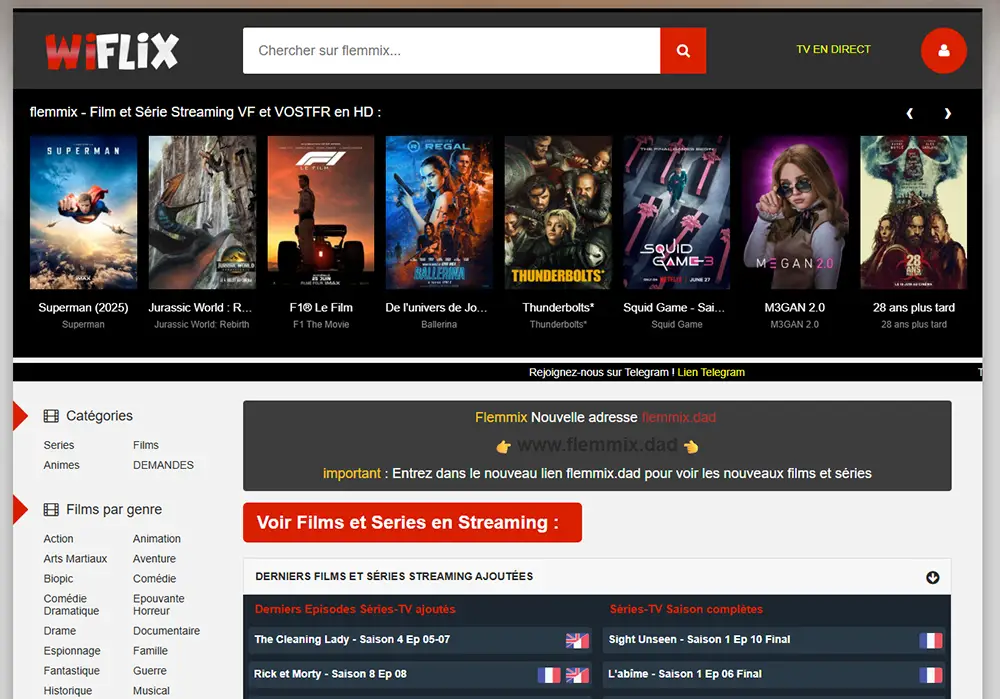Click French flag on Sight Unseen row
Viewport: 1000px width, 699px height.
[930, 640]
